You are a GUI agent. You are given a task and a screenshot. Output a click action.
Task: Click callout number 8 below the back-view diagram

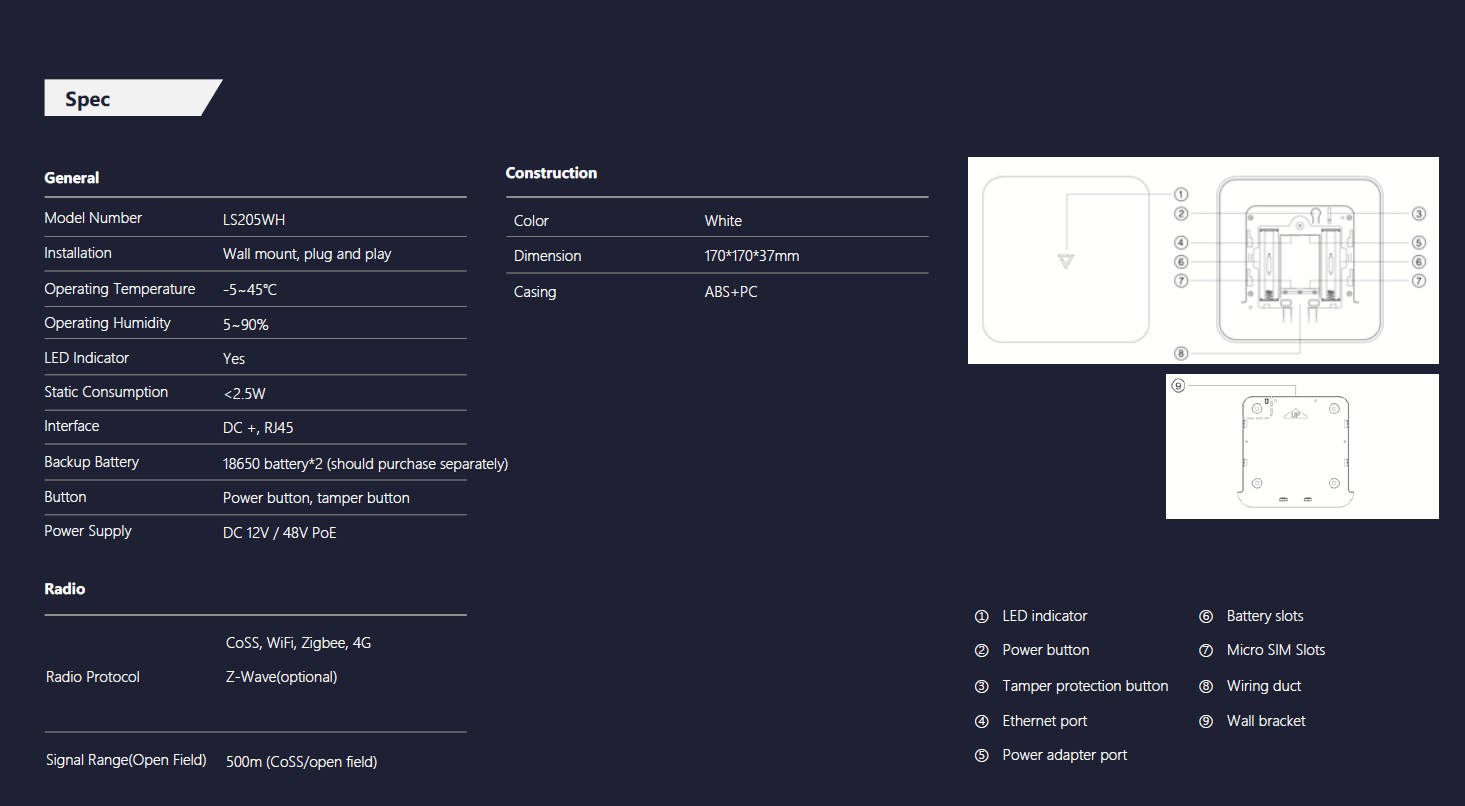(1181, 353)
